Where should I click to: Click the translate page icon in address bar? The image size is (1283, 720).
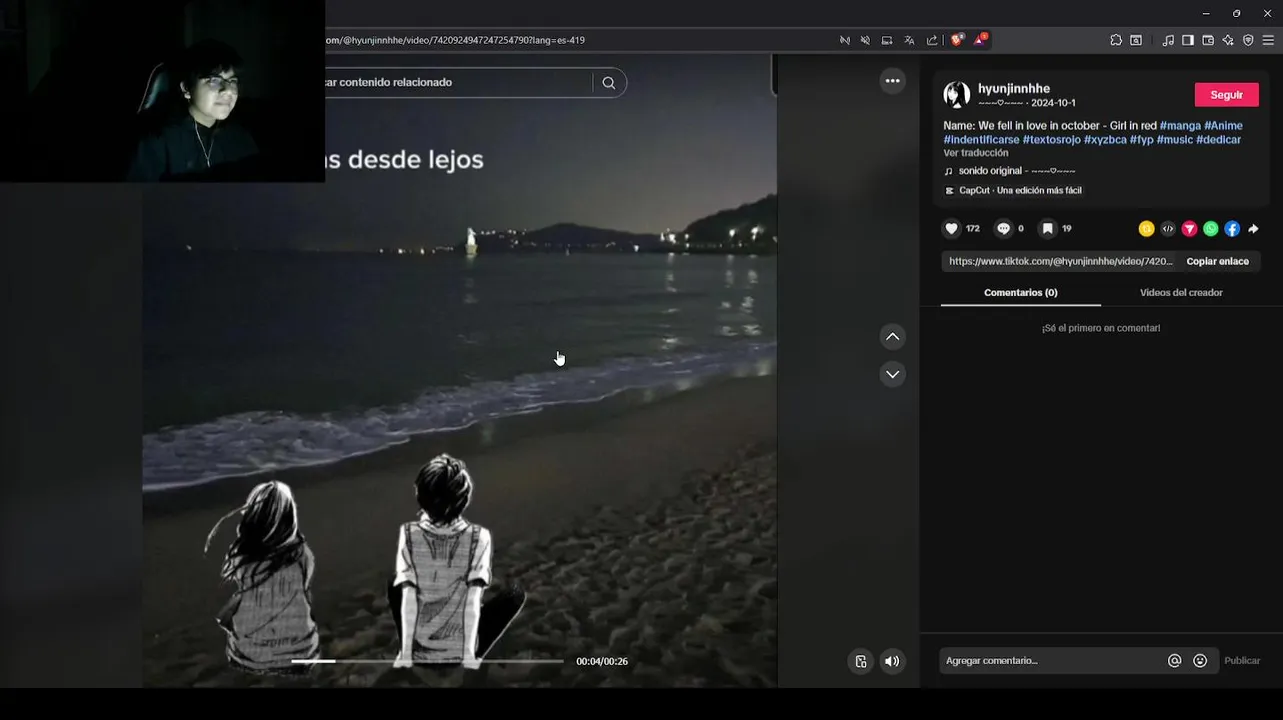(x=909, y=40)
